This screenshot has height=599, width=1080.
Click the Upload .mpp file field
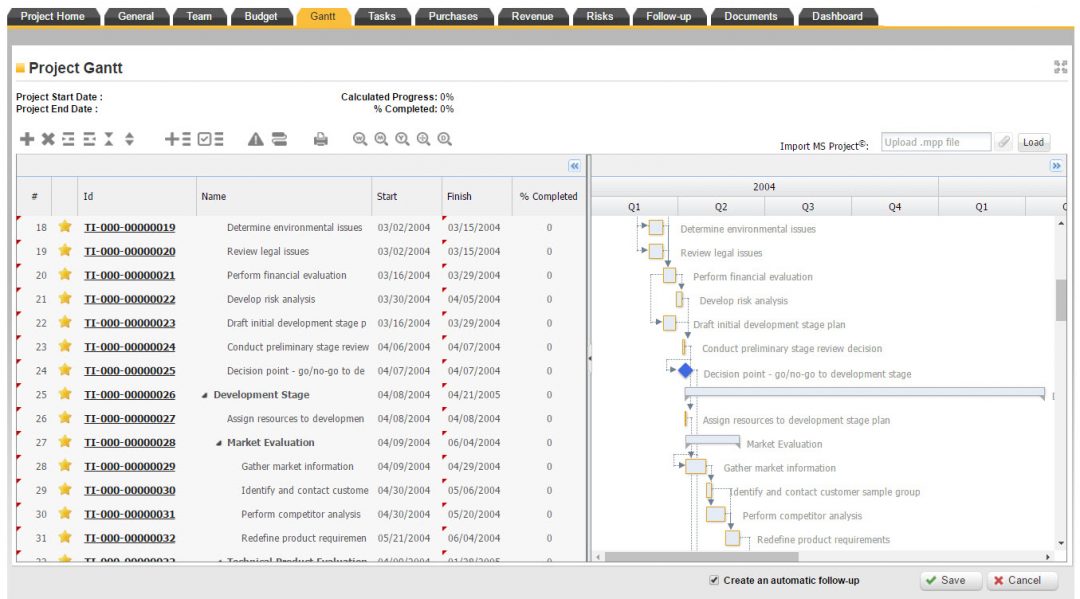[938, 141]
